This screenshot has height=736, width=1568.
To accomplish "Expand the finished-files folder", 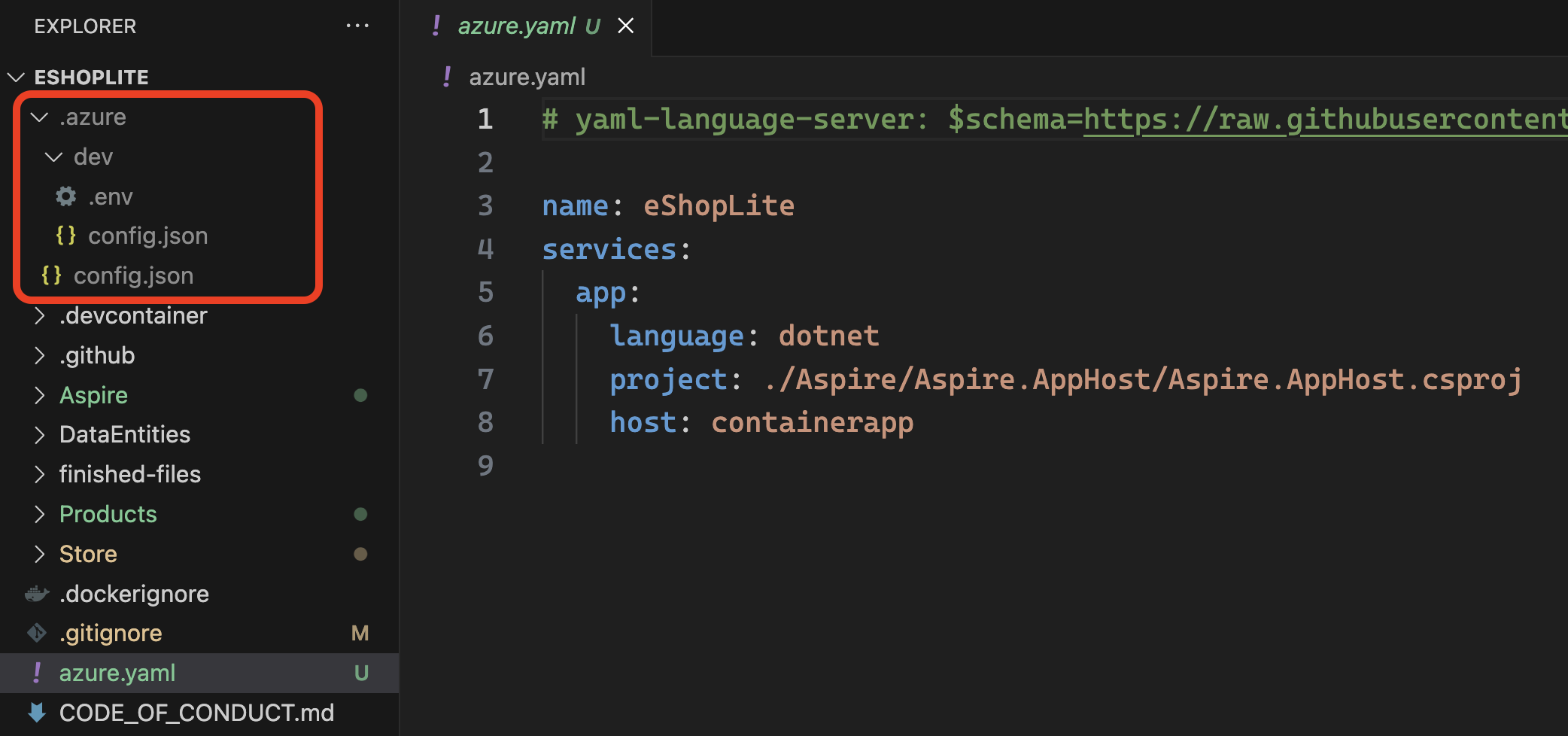I will point(40,474).
